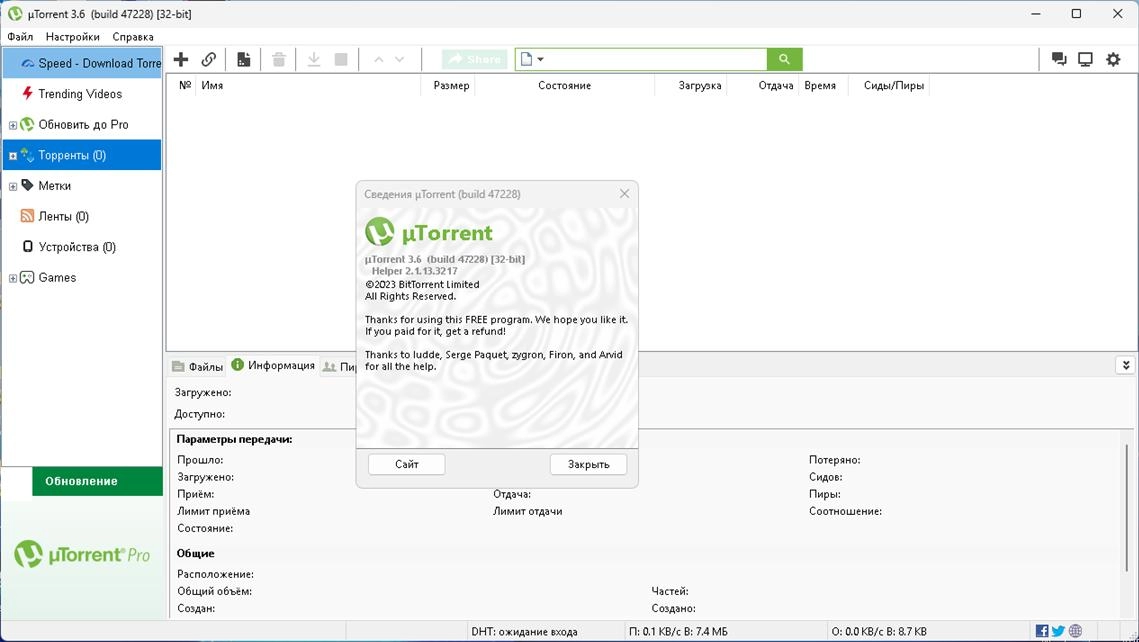Click Закрыть button in about dialog

[588, 464]
